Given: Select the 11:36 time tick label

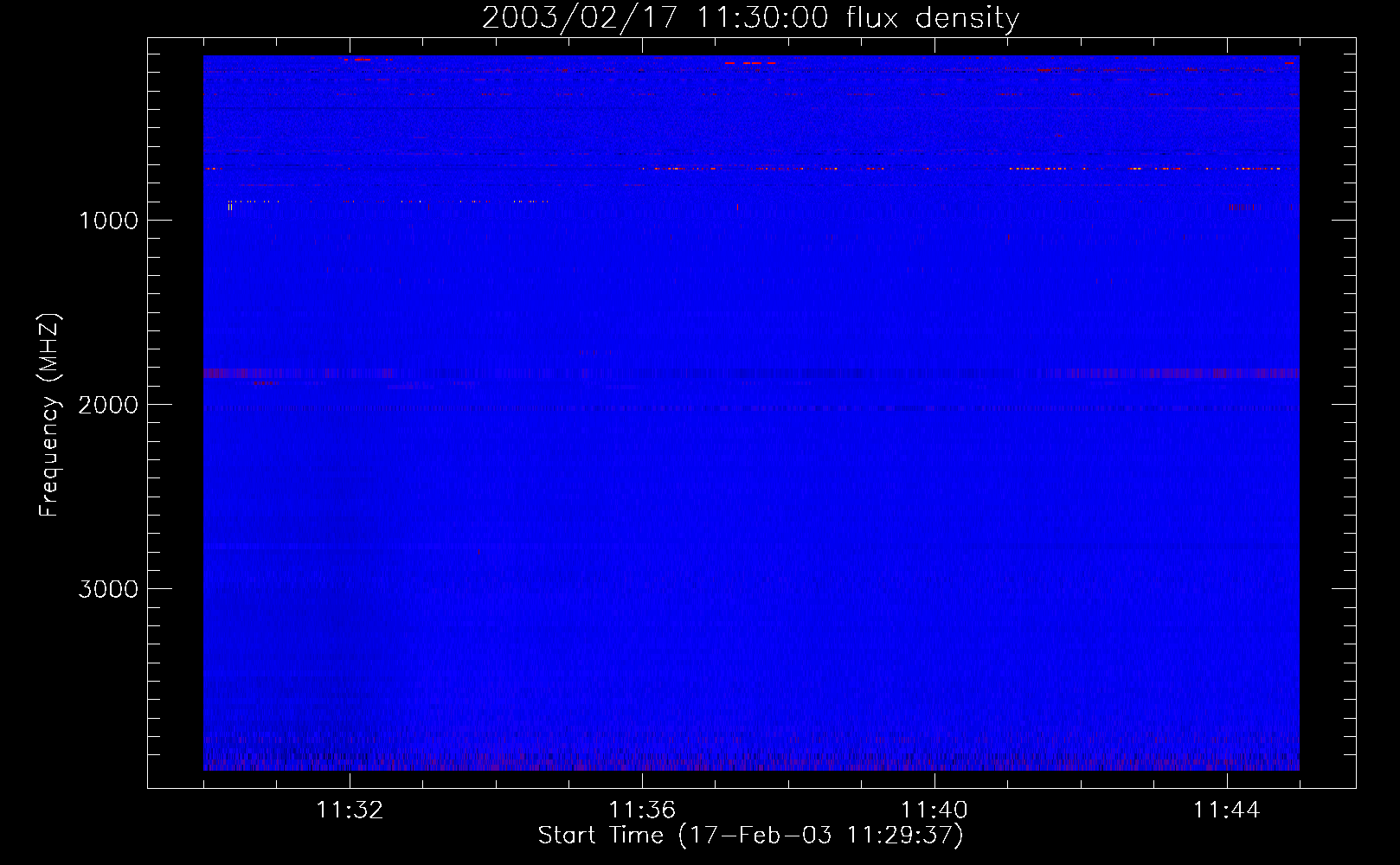Looking at the screenshot, I should coord(642,811).
